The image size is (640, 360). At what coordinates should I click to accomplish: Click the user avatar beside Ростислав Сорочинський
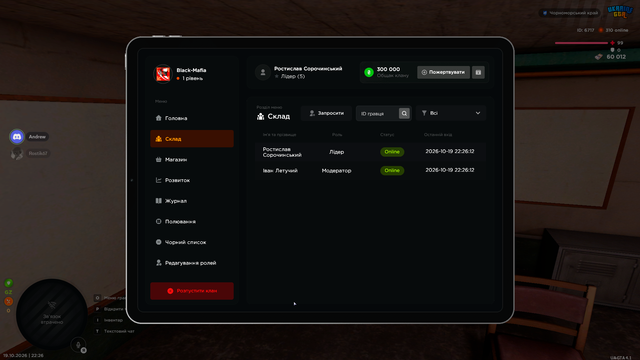[263, 72]
